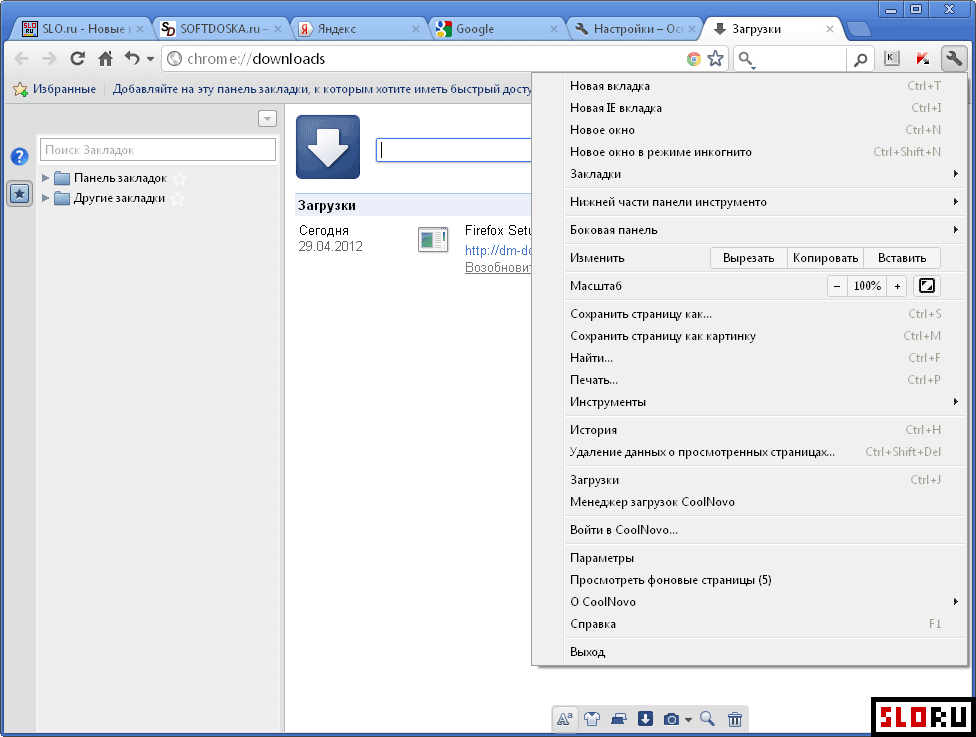Click the Вставить button

pyautogui.click(x=902, y=258)
